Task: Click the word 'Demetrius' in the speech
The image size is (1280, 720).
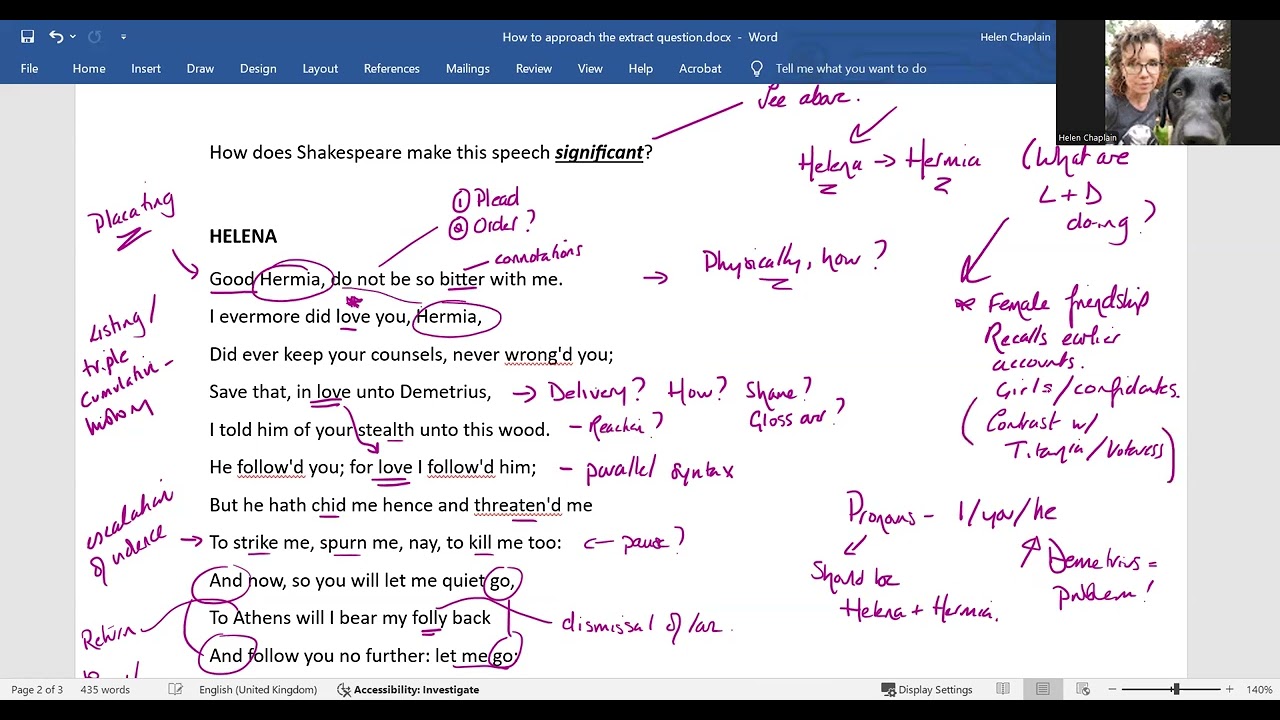Action: pos(445,392)
